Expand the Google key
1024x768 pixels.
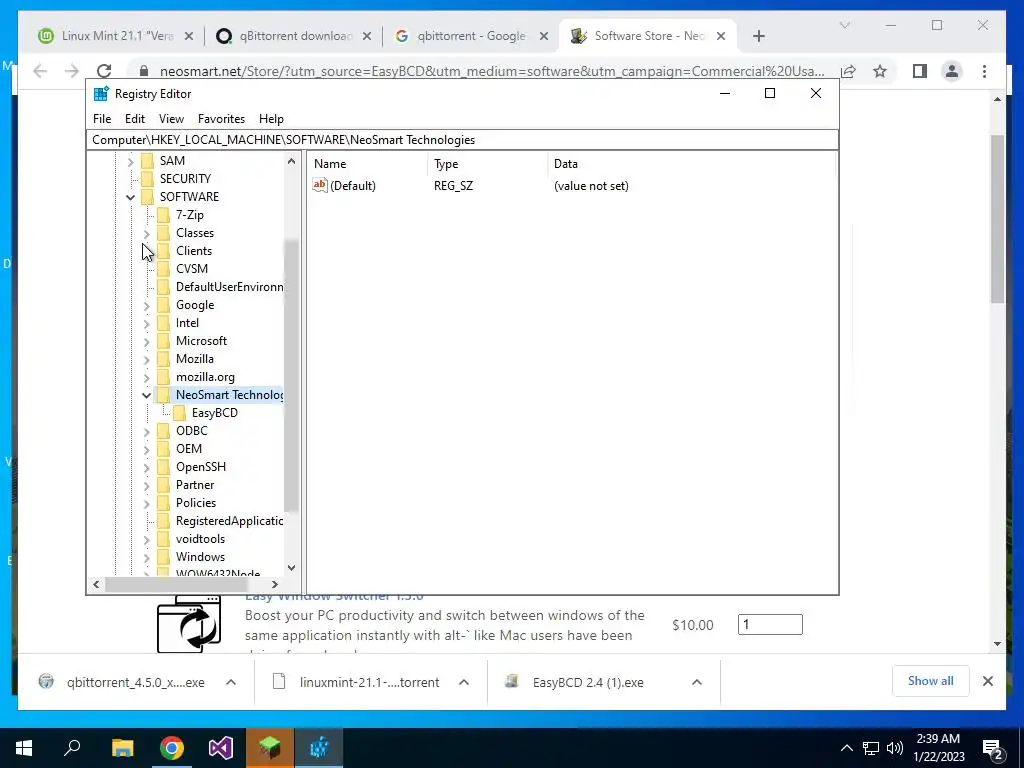coord(146,305)
